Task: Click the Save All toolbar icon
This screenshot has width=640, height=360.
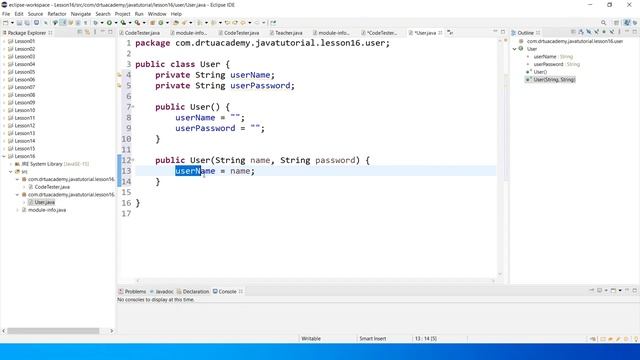Action: click(x=27, y=23)
